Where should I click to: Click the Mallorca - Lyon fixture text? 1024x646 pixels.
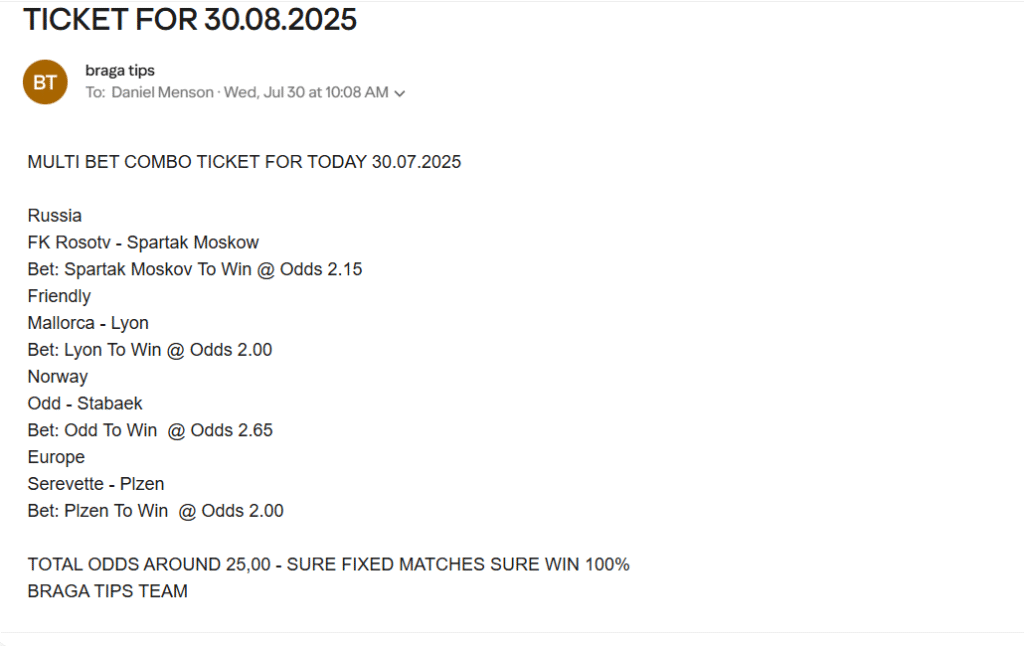click(88, 323)
